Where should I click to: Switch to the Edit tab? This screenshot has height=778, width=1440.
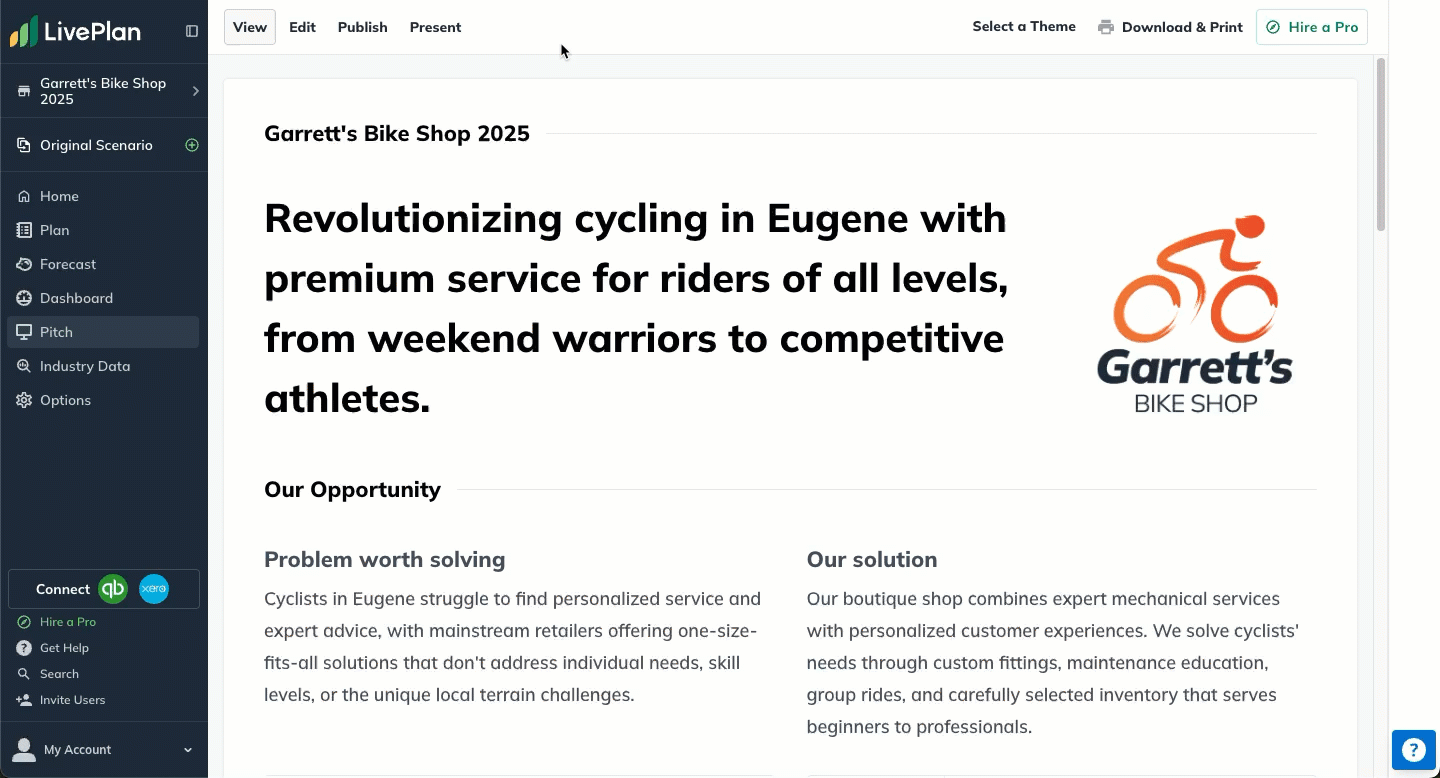(302, 27)
